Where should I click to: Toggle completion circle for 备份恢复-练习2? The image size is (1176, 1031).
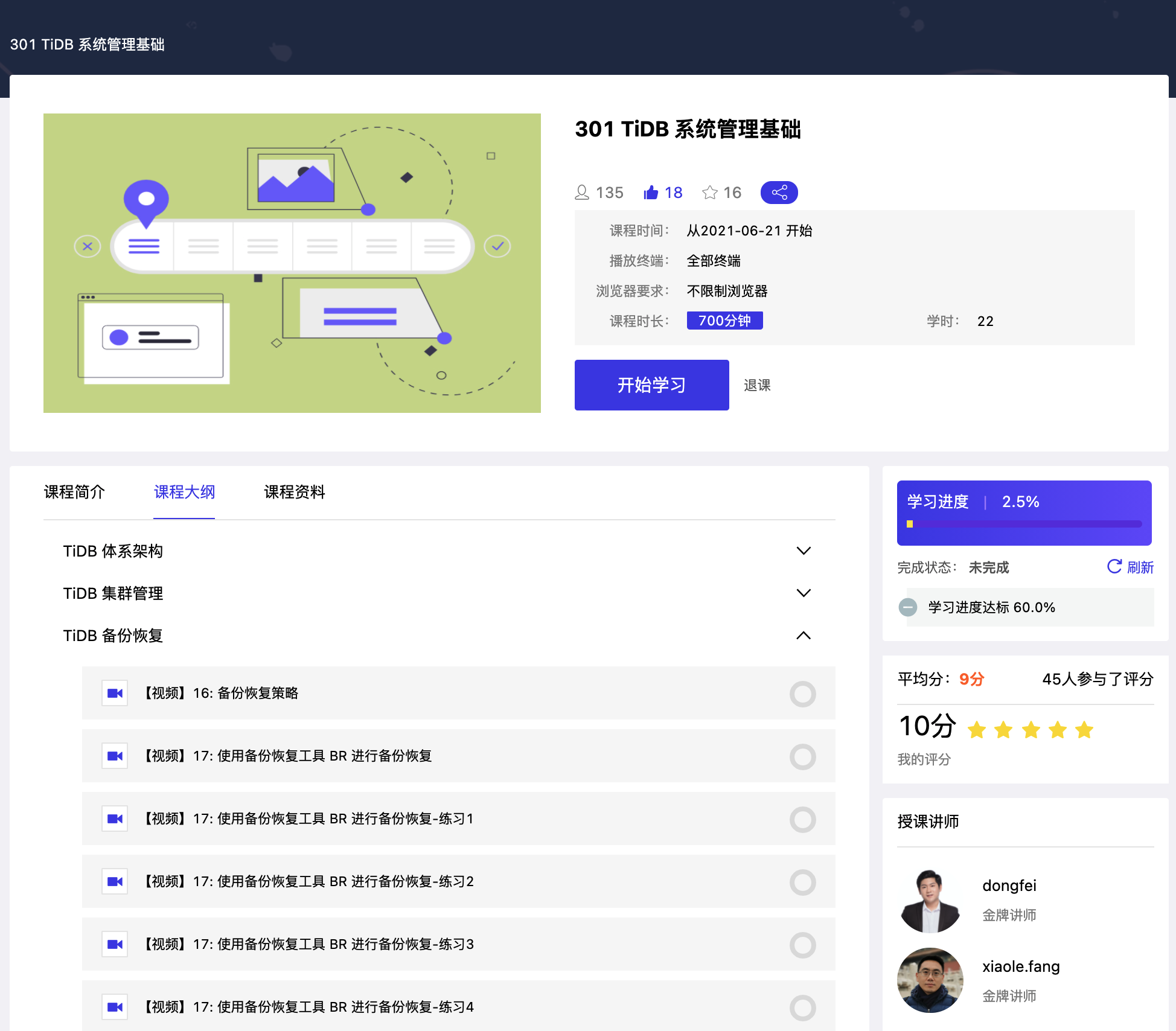[802, 882]
